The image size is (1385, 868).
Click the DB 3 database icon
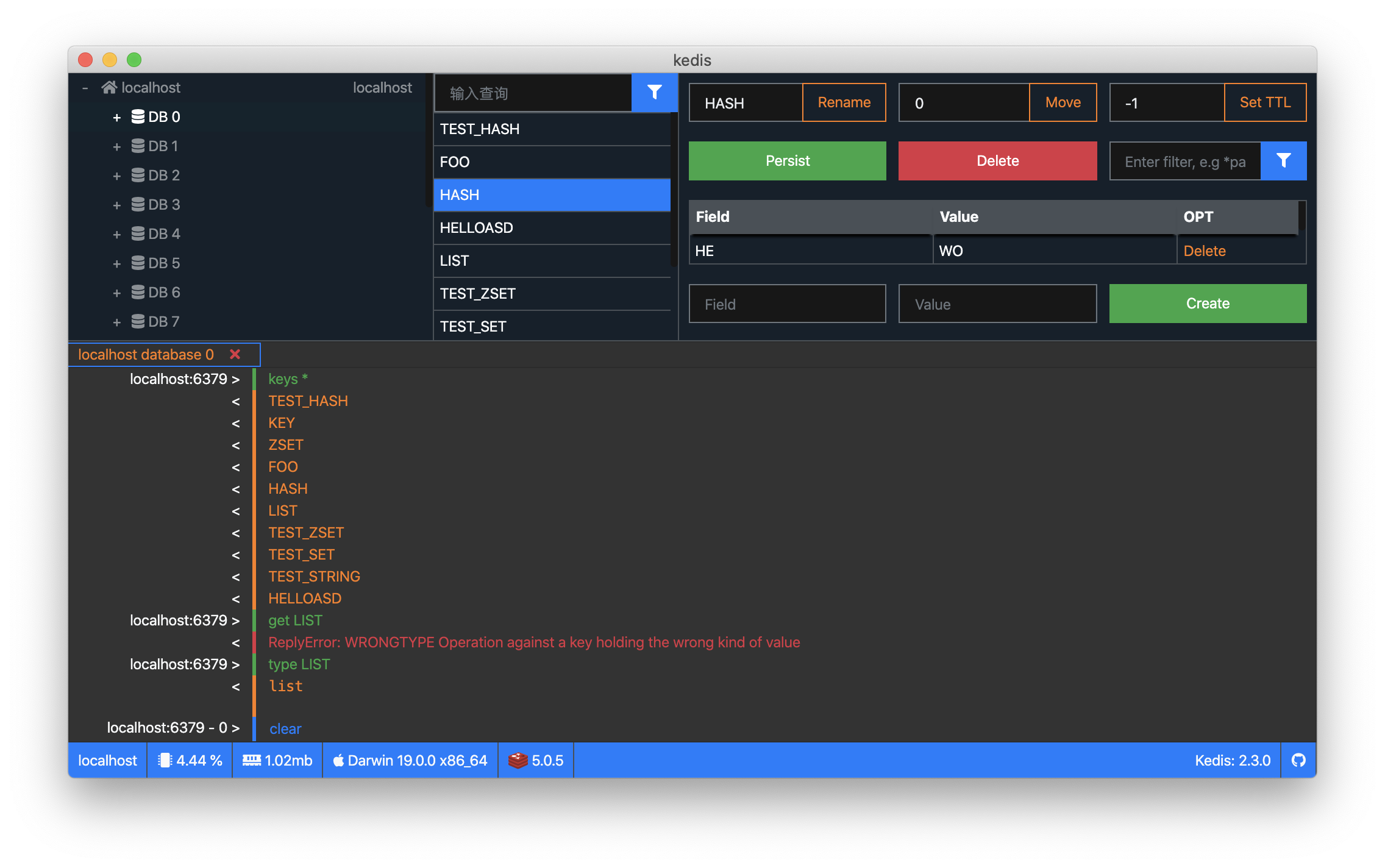tap(138, 205)
